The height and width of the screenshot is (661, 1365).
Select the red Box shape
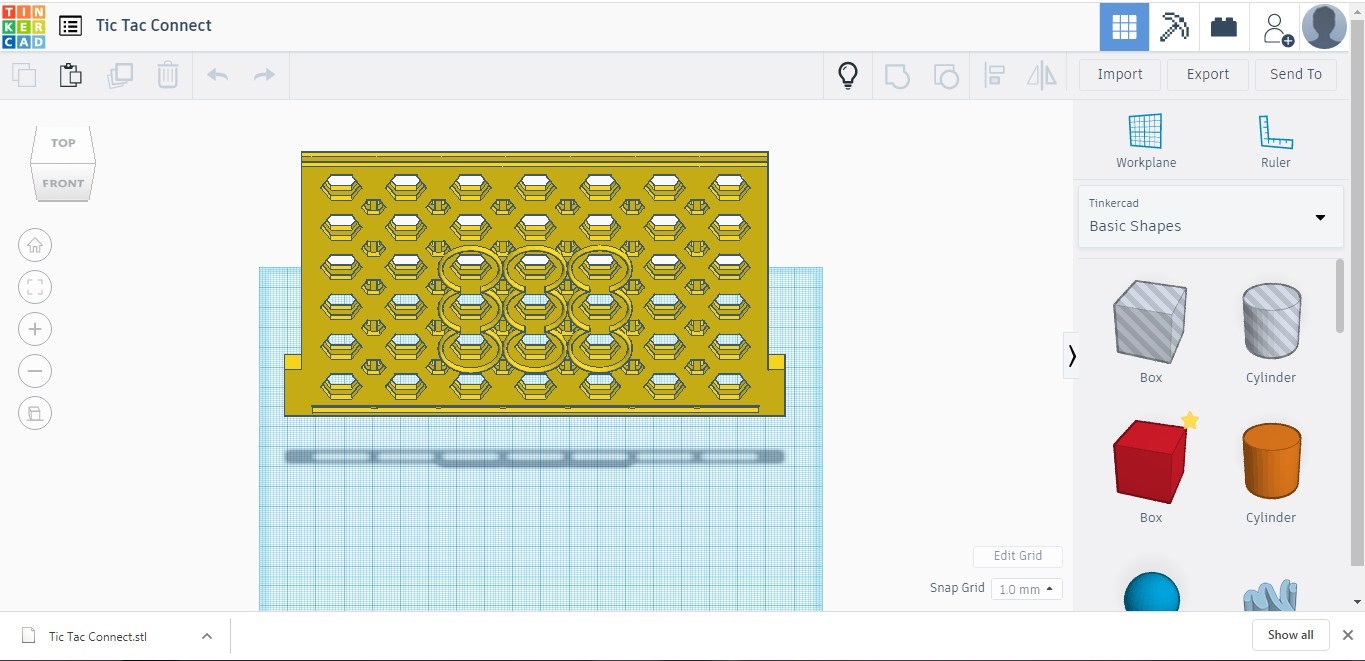pos(1149,460)
